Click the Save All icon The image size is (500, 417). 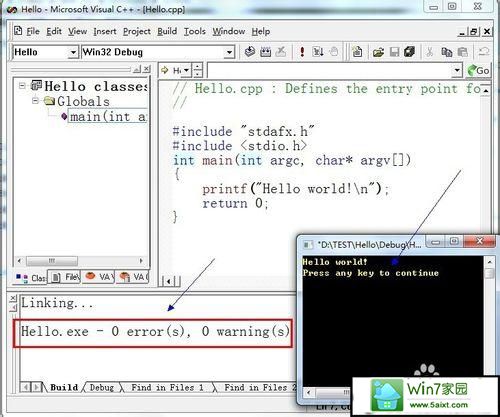pyautogui.click(x=409, y=52)
